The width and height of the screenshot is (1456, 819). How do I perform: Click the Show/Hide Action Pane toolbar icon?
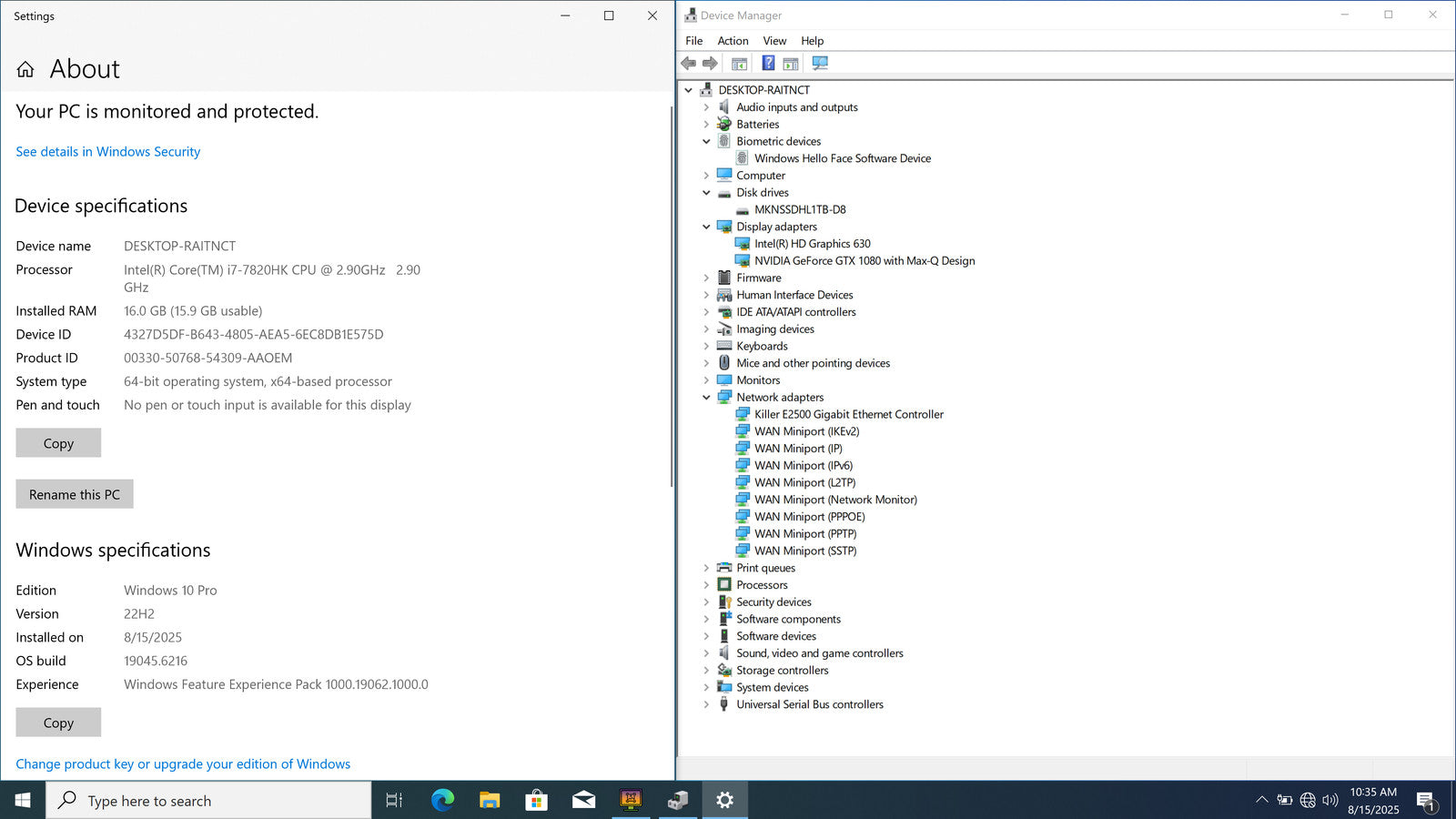click(x=791, y=64)
